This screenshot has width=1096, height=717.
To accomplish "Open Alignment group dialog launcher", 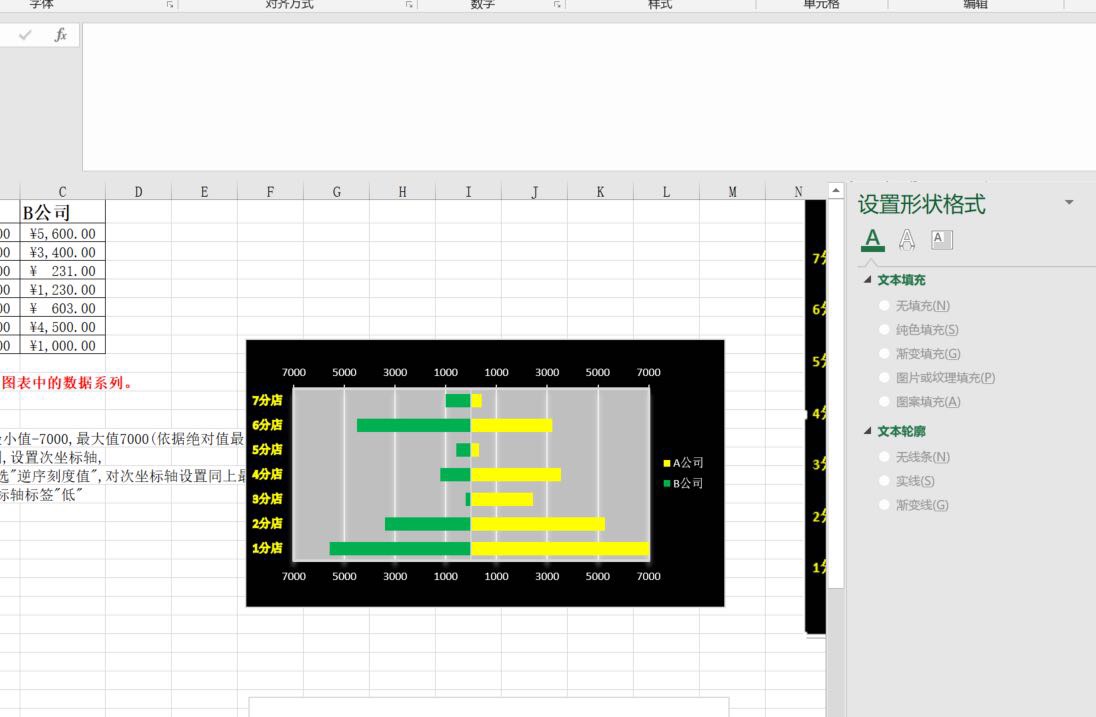I will point(409,5).
